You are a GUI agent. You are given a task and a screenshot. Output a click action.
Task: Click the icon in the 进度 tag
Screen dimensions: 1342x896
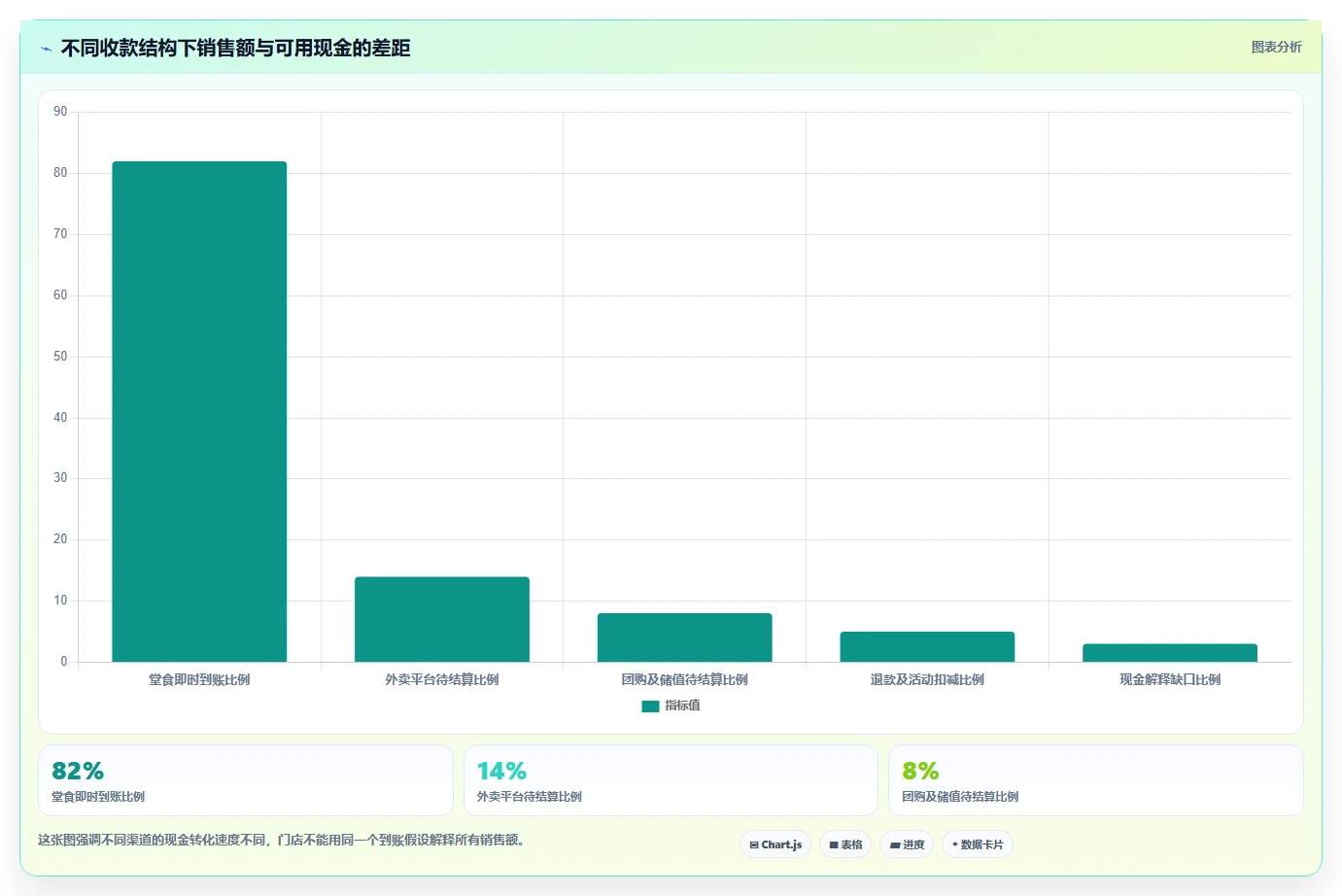coord(895,845)
